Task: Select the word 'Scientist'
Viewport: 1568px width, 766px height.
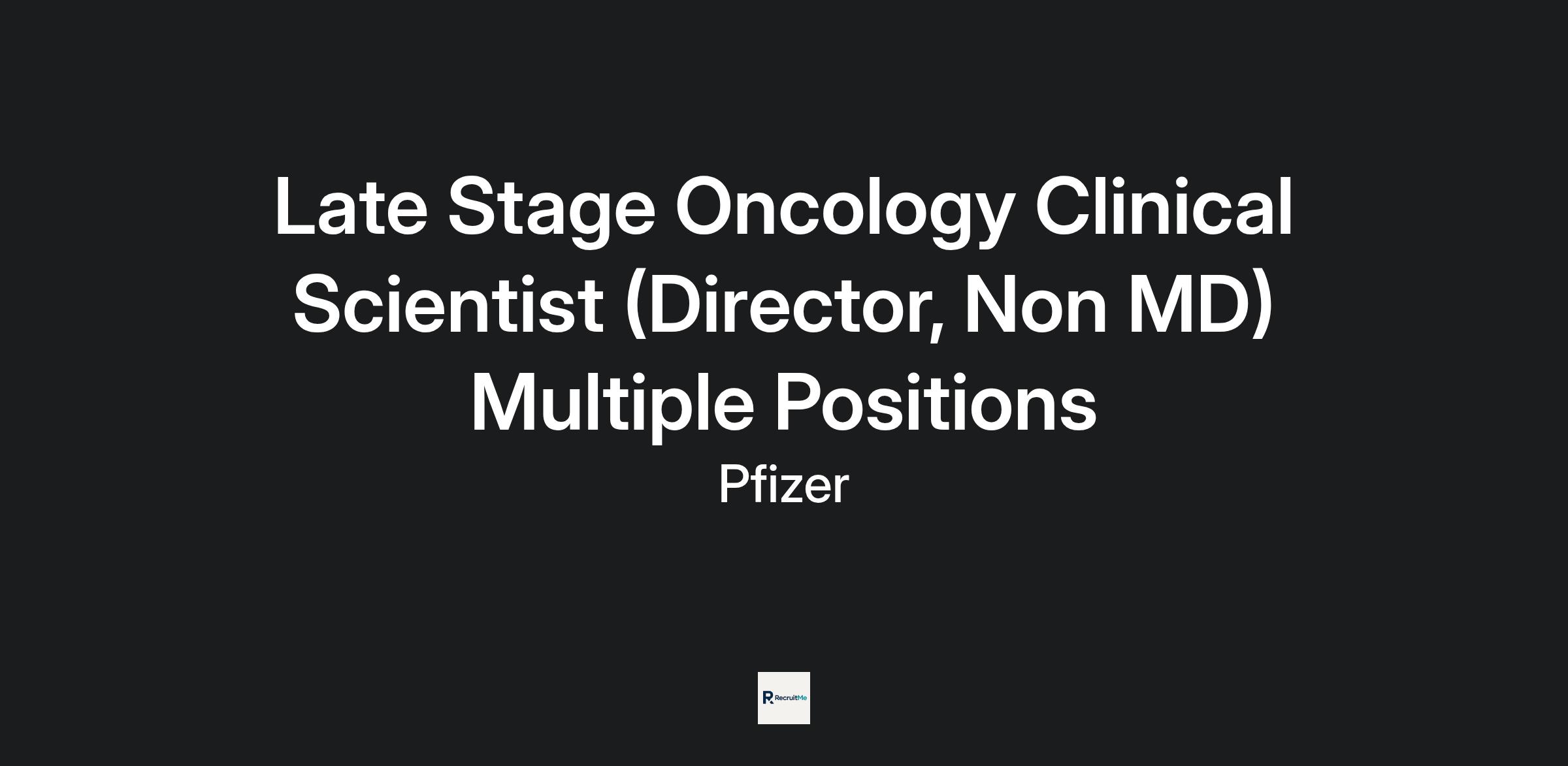Action: click(x=448, y=305)
